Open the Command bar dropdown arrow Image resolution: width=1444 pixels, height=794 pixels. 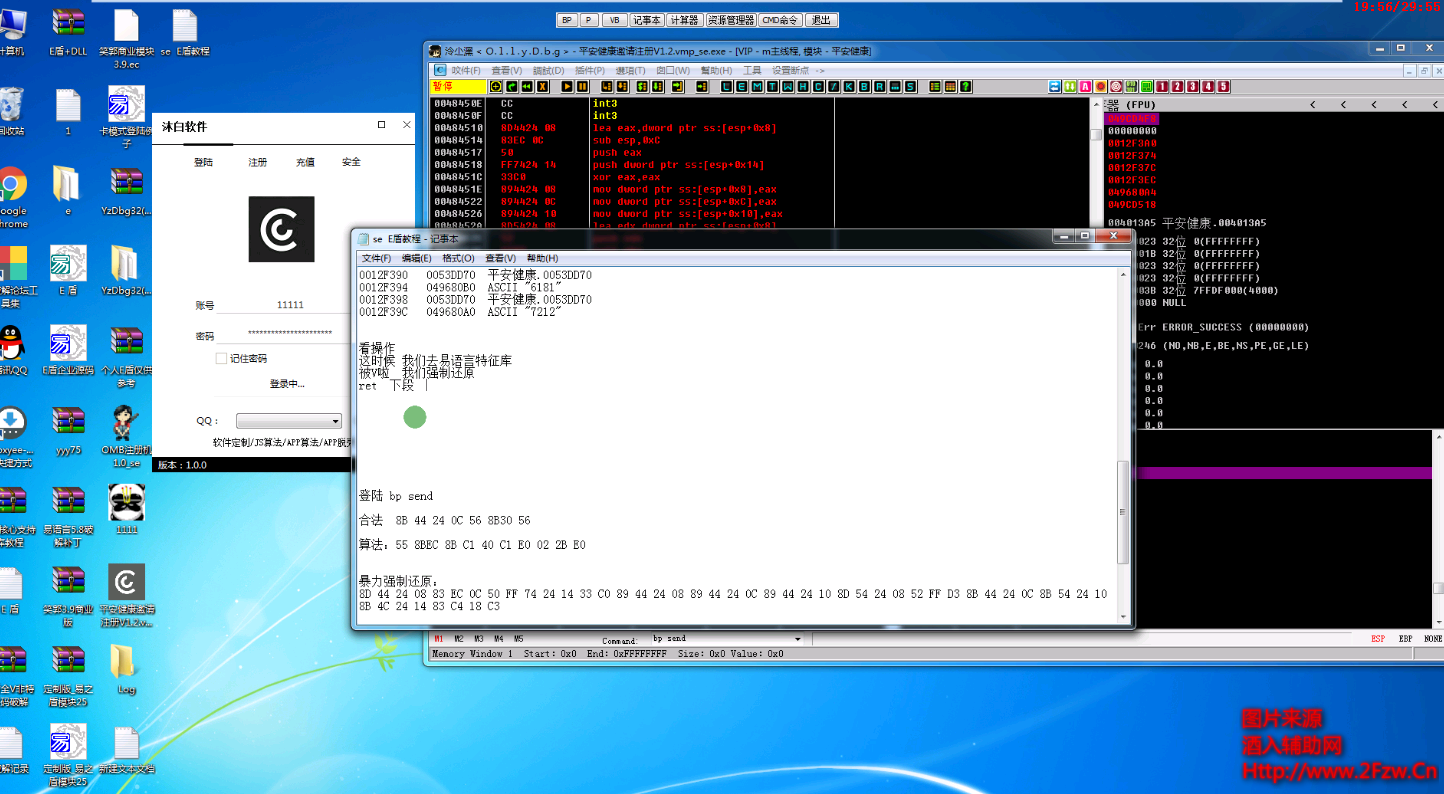[797, 639]
